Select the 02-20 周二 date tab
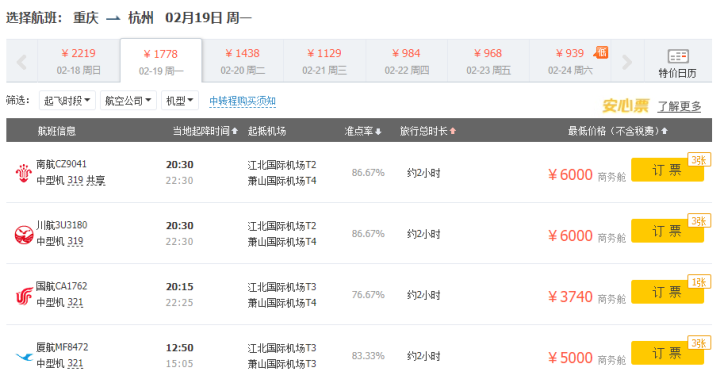This screenshot has height=379, width=720. pos(243,62)
